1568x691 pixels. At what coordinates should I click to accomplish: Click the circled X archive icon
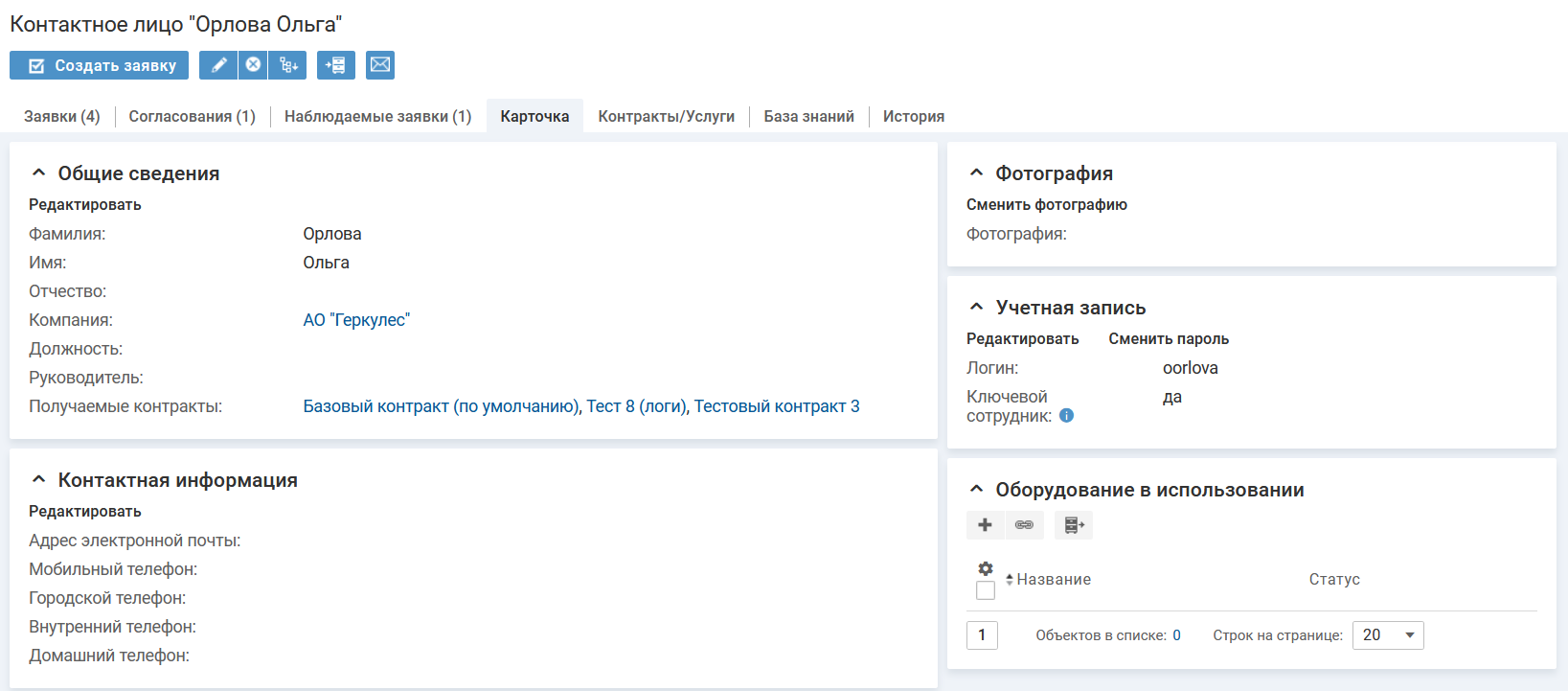click(253, 65)
